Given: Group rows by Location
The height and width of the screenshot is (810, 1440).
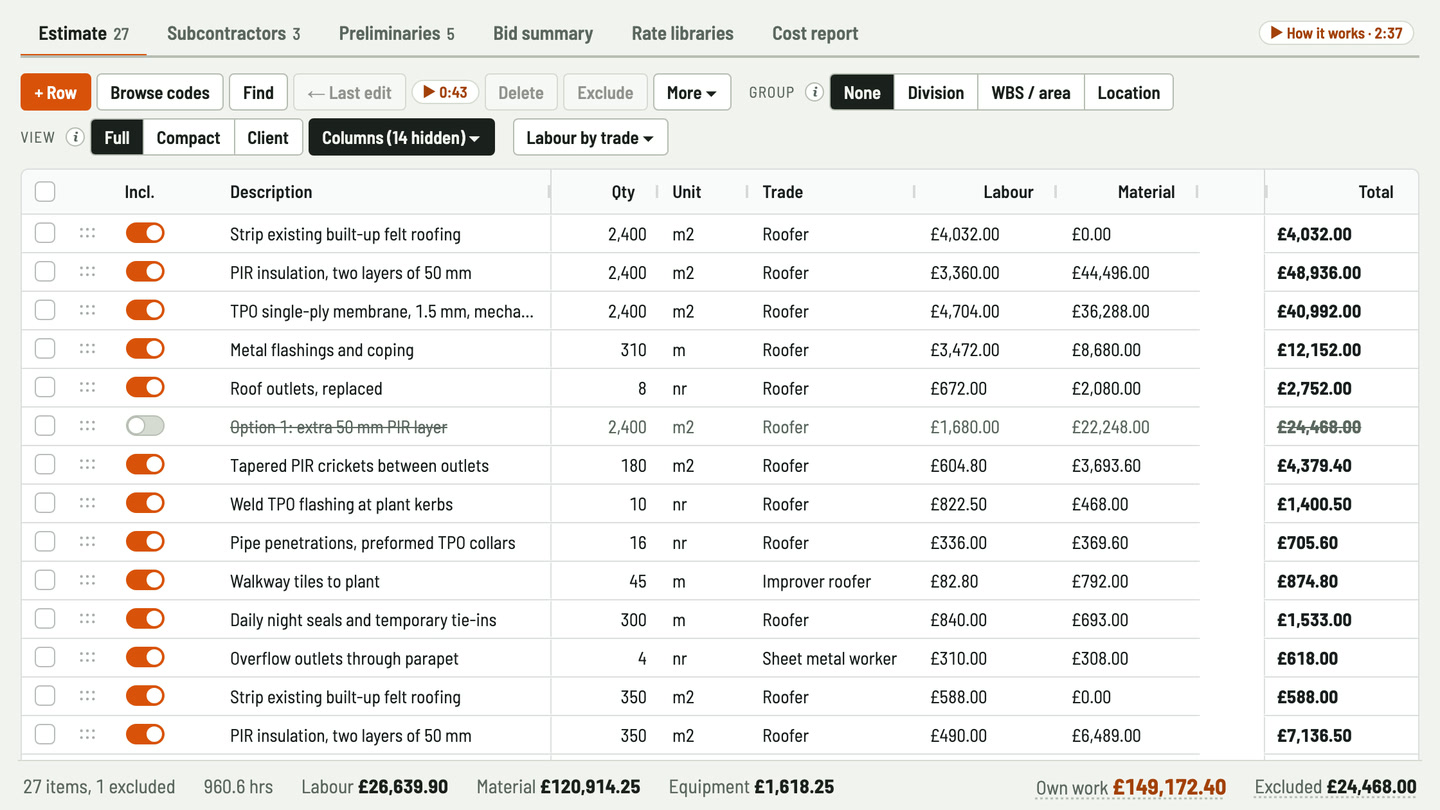Looking at the screenshot, I should tap(1129, 93).
